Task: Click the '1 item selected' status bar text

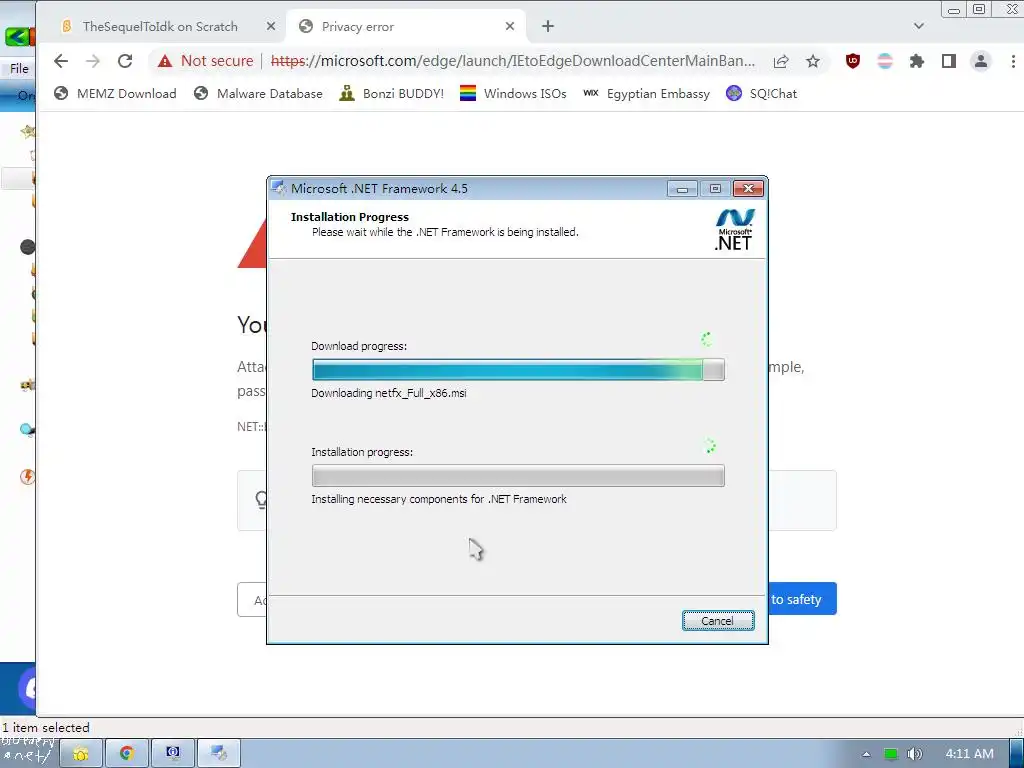Action: tap(46, 728)
